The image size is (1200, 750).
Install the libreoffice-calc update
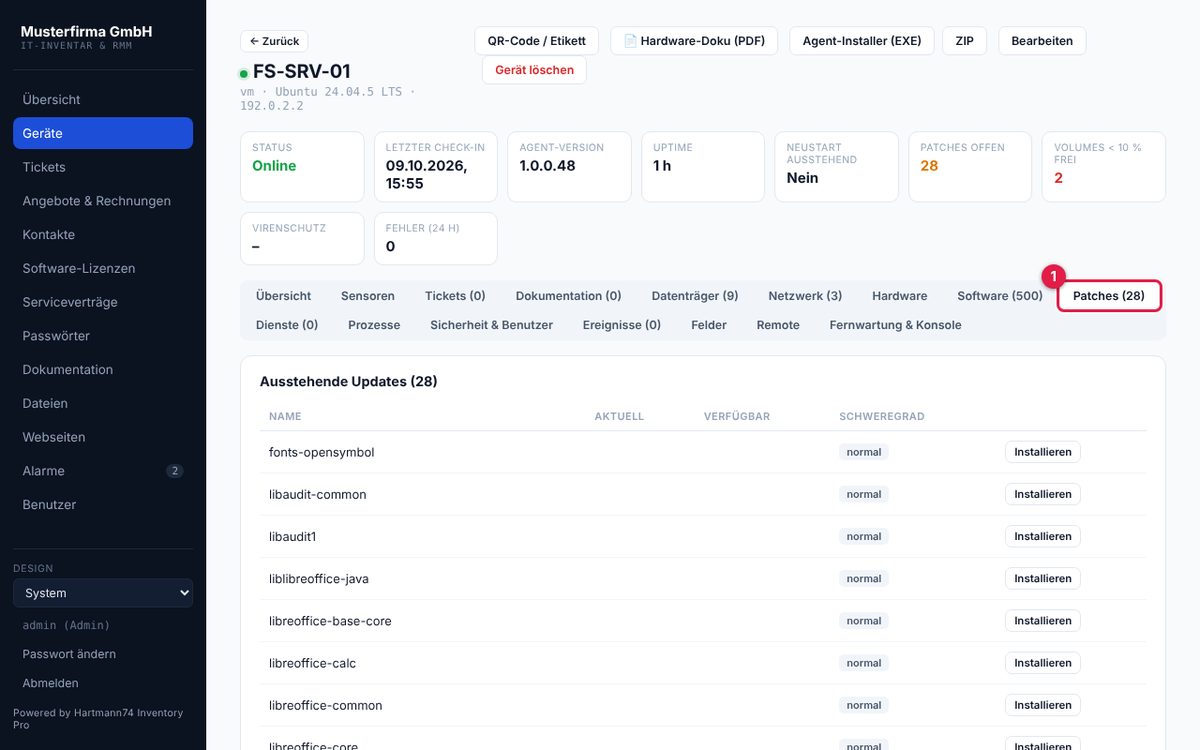click(1043, 663)
